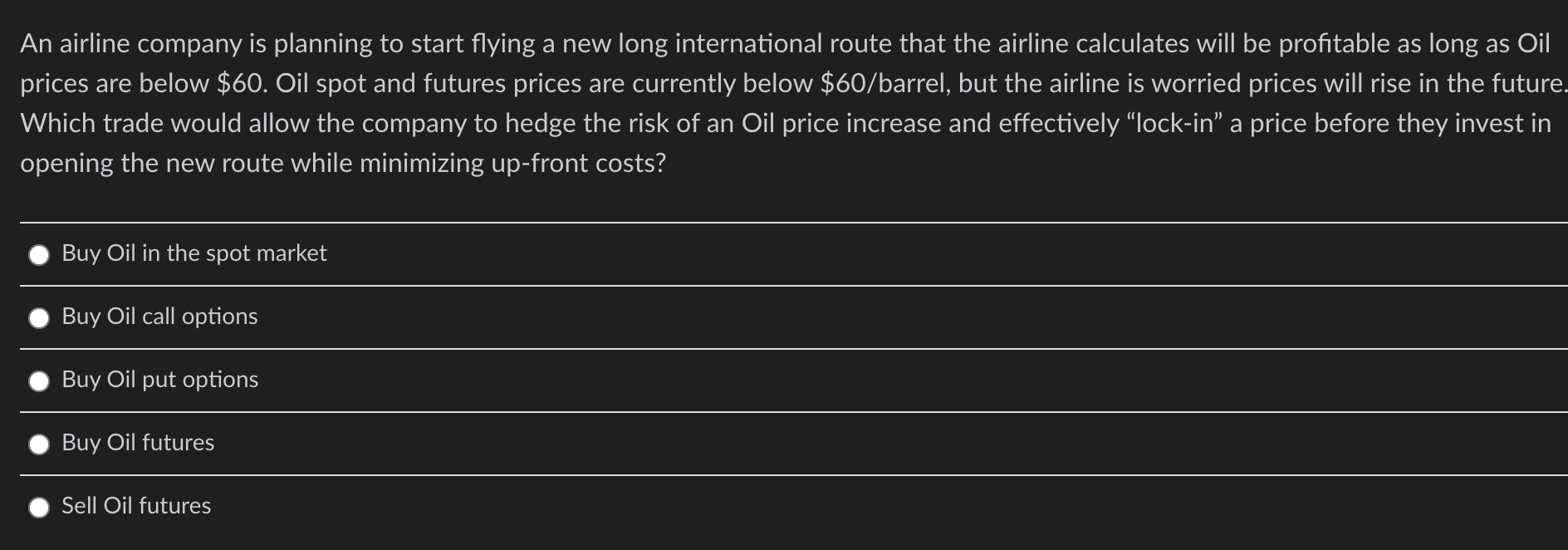Image resolution: width=1568 pixels, height=550 pixels.
Task: Click the 'Buy Oil call options' answer label
Action: click(x=160, y=317)
